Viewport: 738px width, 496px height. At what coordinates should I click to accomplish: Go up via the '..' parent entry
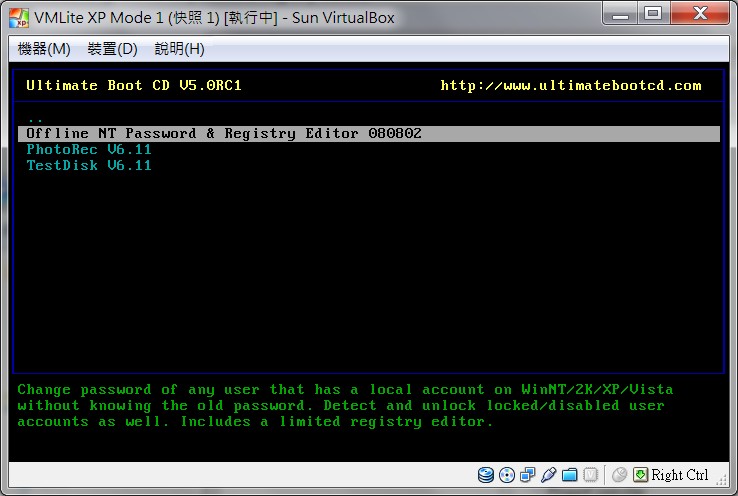coord(35,120)
